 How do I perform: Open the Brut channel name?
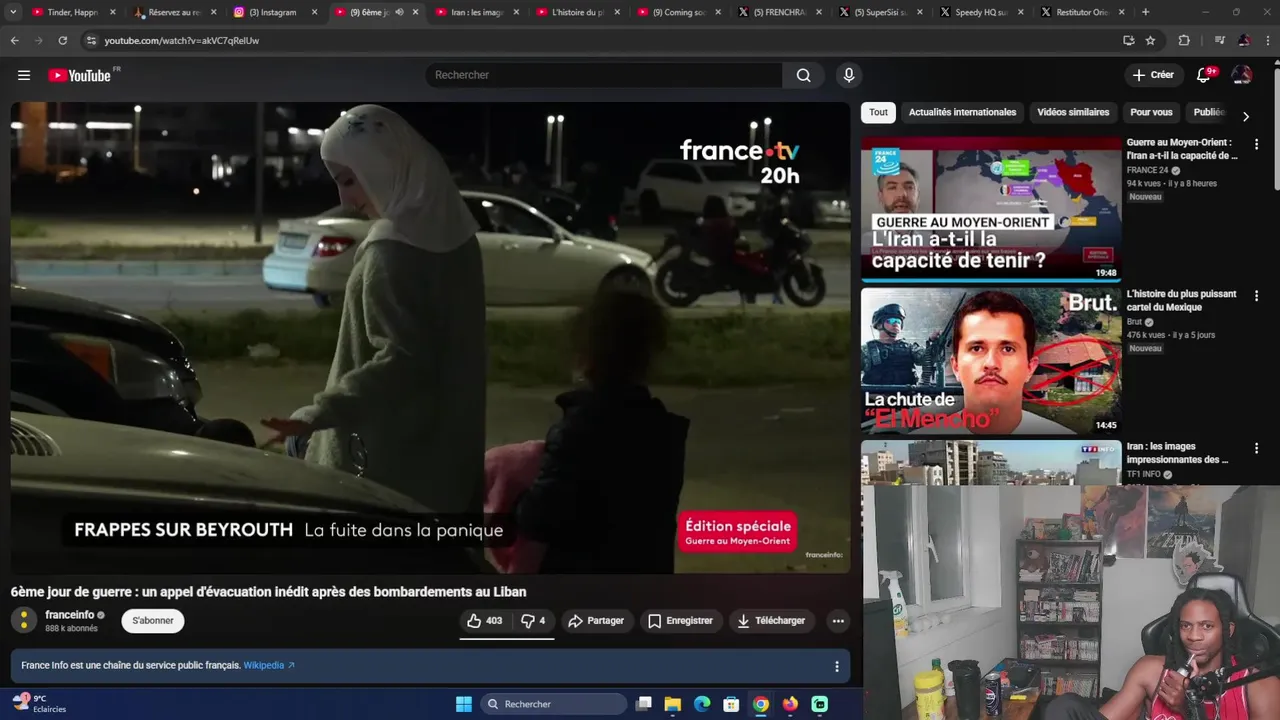(1134, 322)
